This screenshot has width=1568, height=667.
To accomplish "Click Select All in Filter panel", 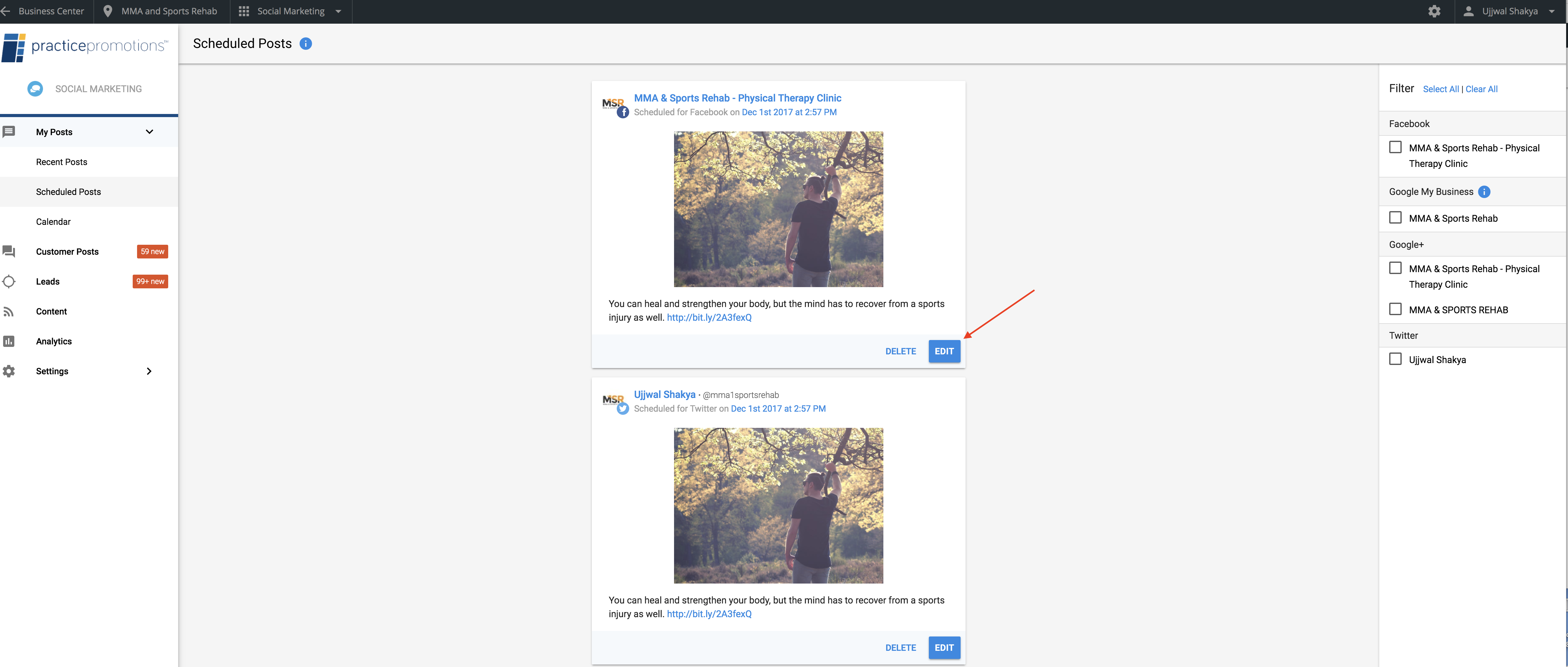I will (1441, 89).
